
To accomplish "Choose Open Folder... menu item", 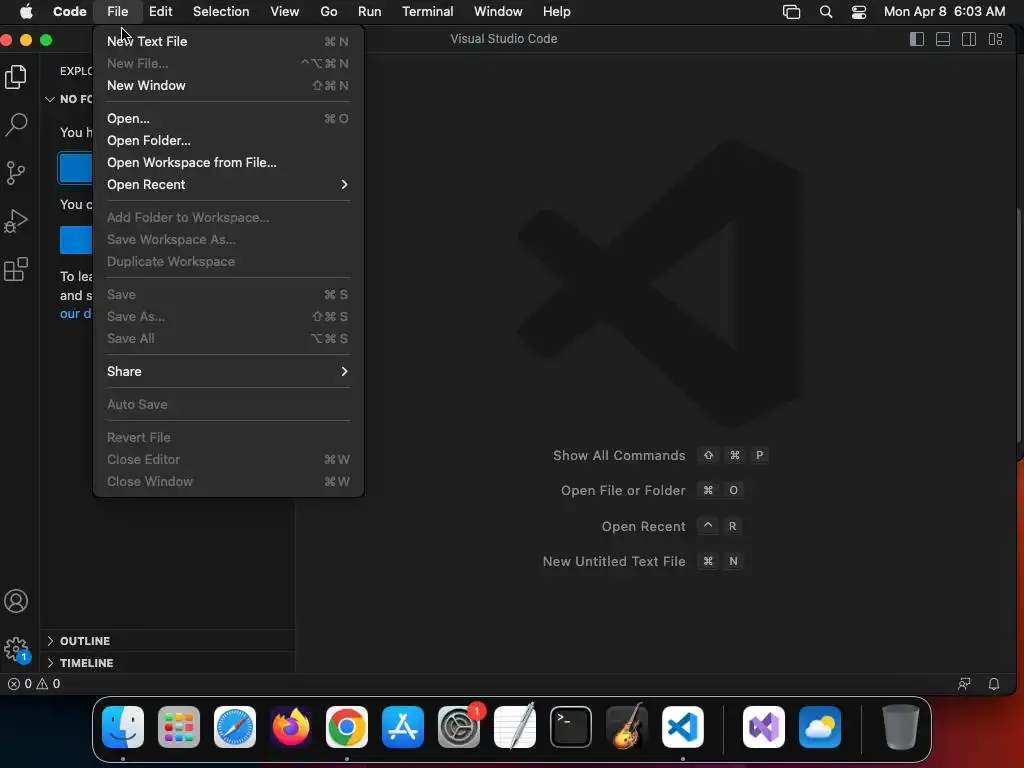I will (x=228, y=140).
